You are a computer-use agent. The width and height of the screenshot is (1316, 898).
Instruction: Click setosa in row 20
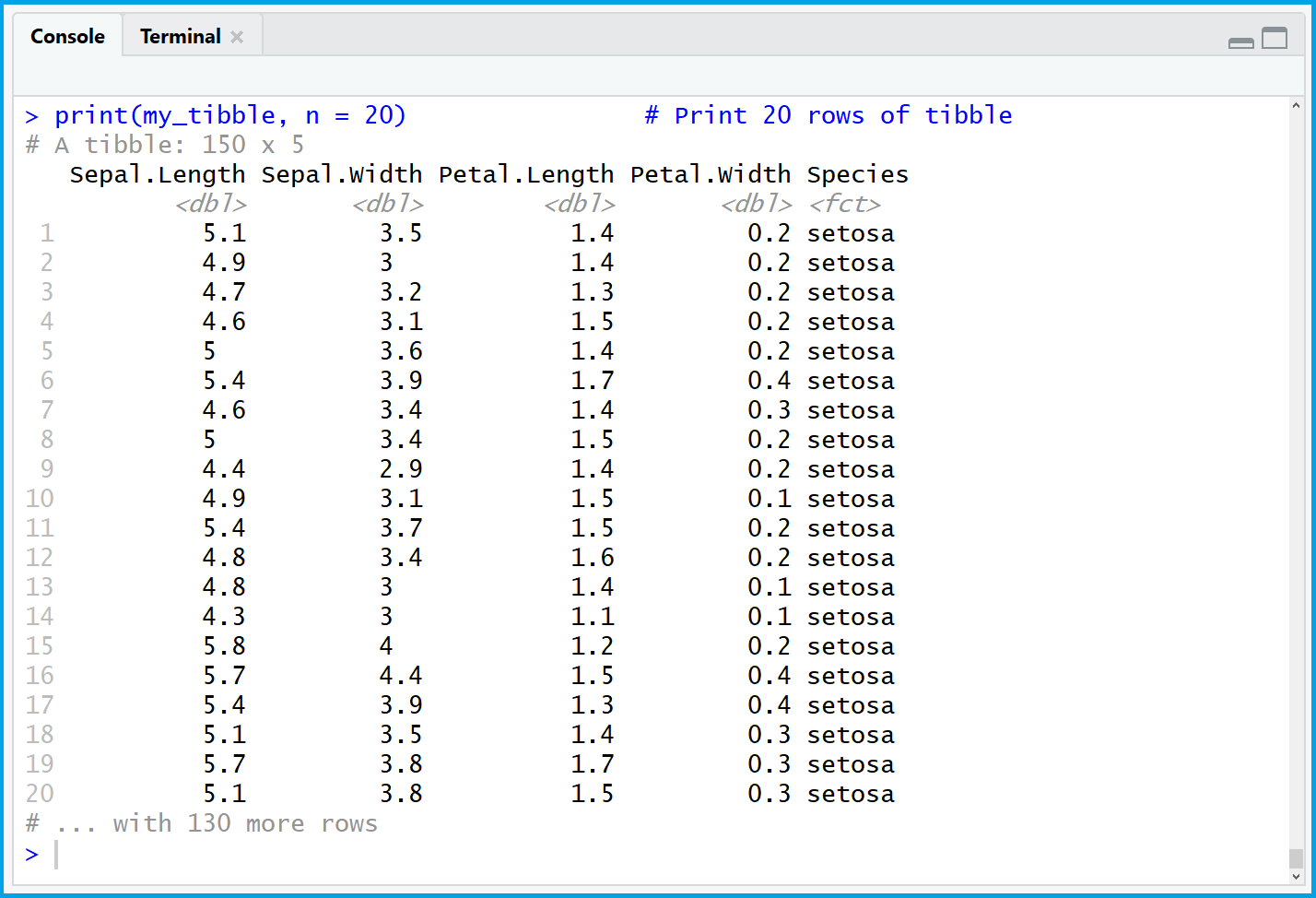851,794
